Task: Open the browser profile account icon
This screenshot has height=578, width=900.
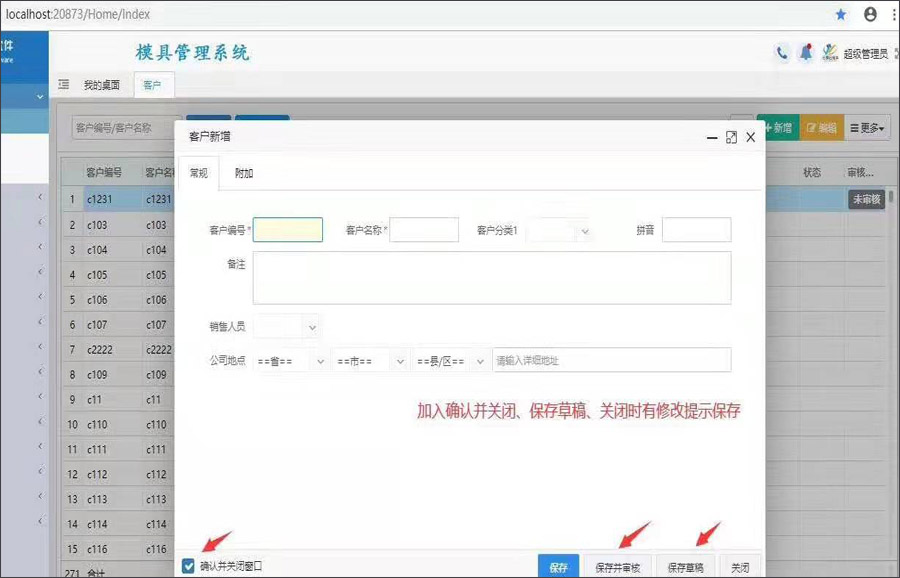Action: click(870, 14)
